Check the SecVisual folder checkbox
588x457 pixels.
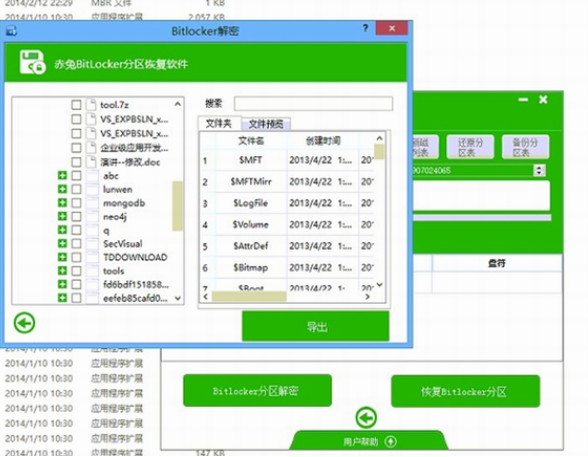tap(76, 244)
